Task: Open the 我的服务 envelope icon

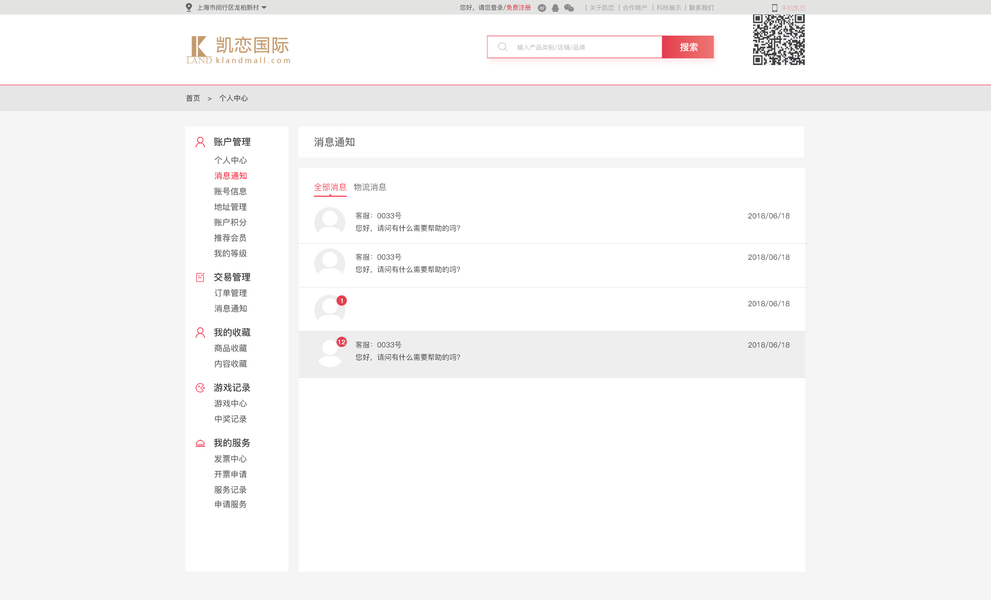Action: click(198, 442)
